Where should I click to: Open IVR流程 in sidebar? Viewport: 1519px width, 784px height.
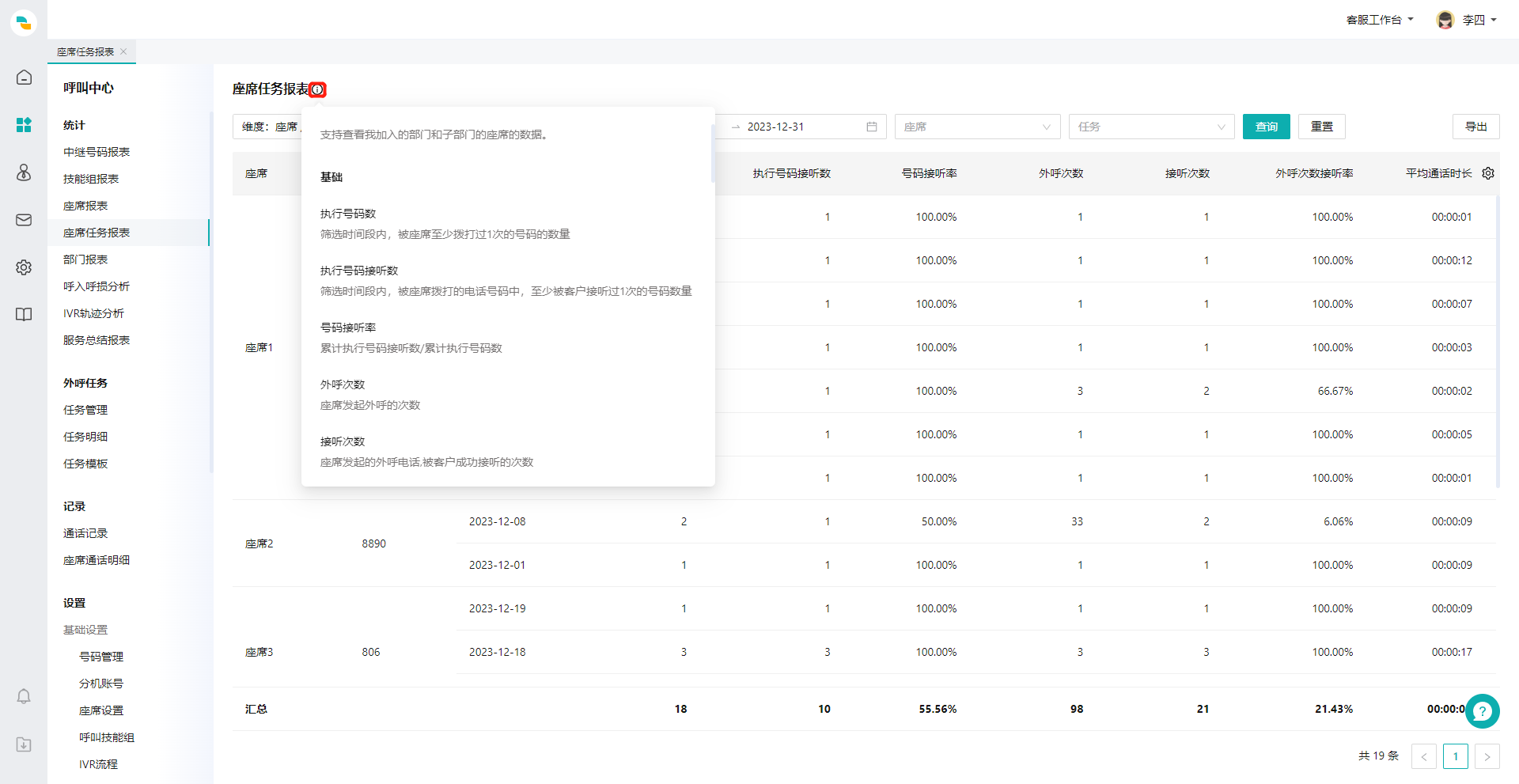coord(98,764)
